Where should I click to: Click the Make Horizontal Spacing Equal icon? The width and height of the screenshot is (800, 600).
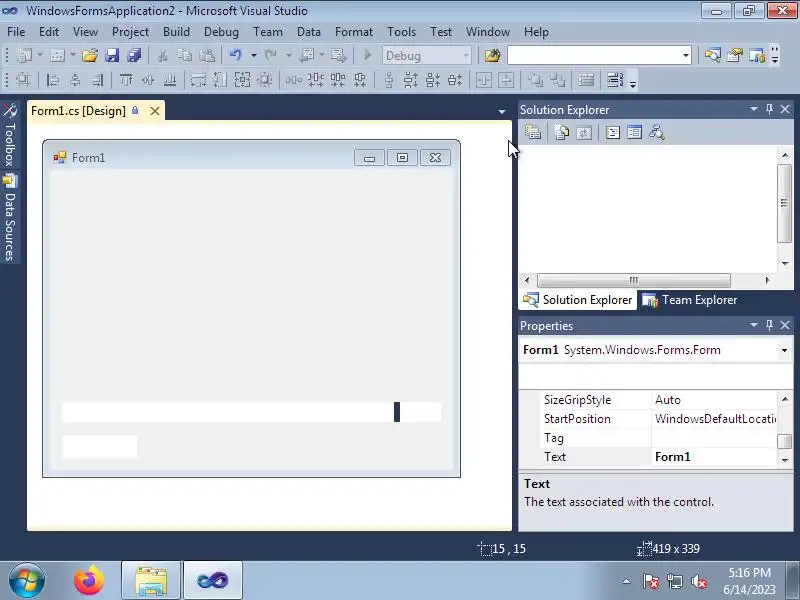point(293,80)
